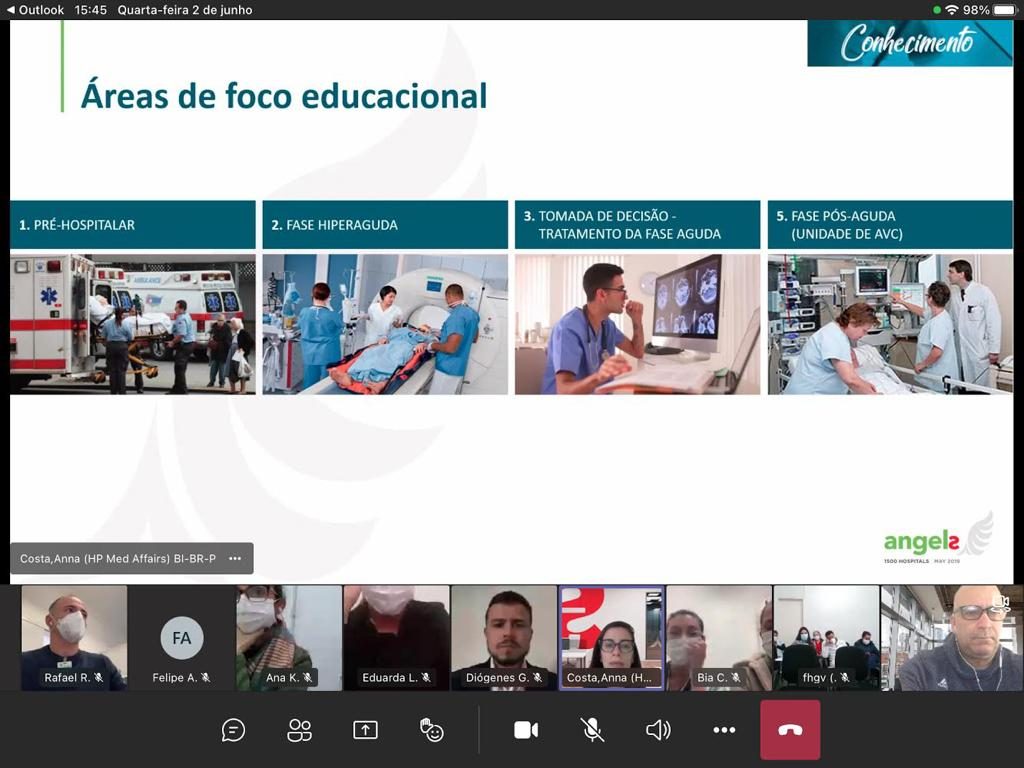Tap the Wi-Fi icon in status bar
Image resolution: width=1024 pixels, height=768 pixels.
click(951, 10)
